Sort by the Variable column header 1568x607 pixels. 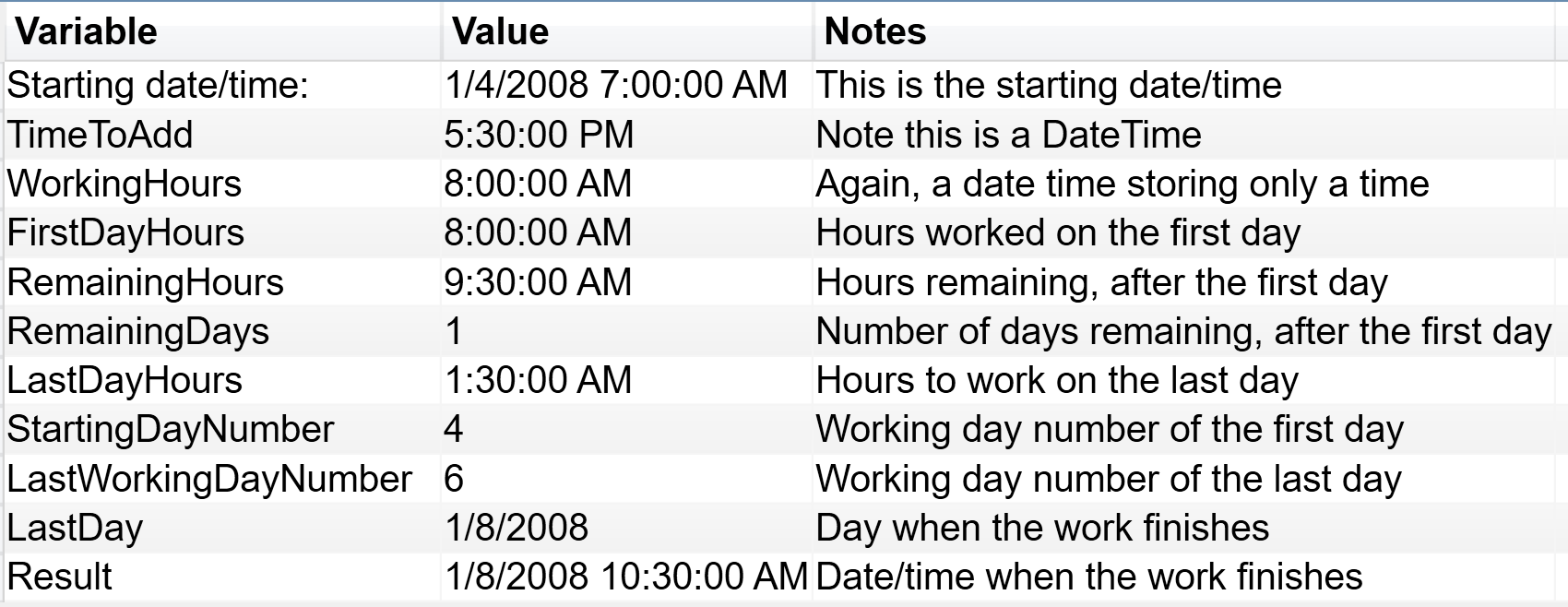click(222, 32)
